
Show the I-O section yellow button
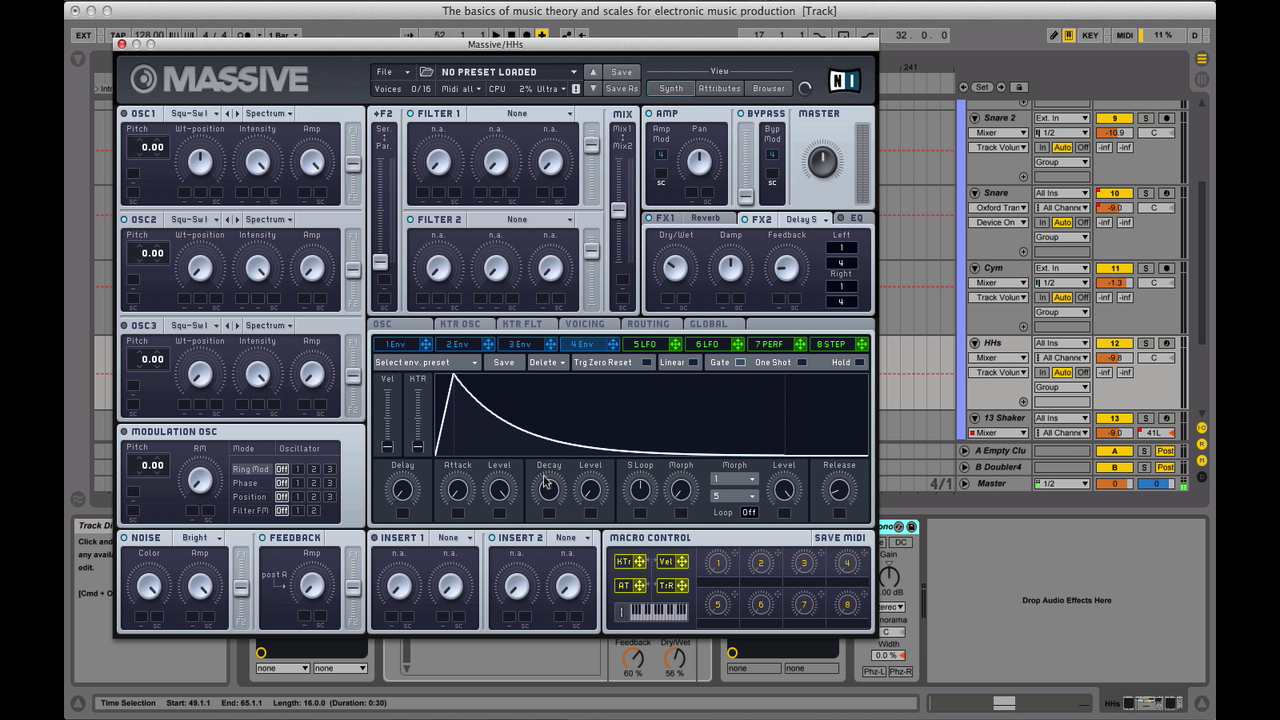(x=1202, y=428)
